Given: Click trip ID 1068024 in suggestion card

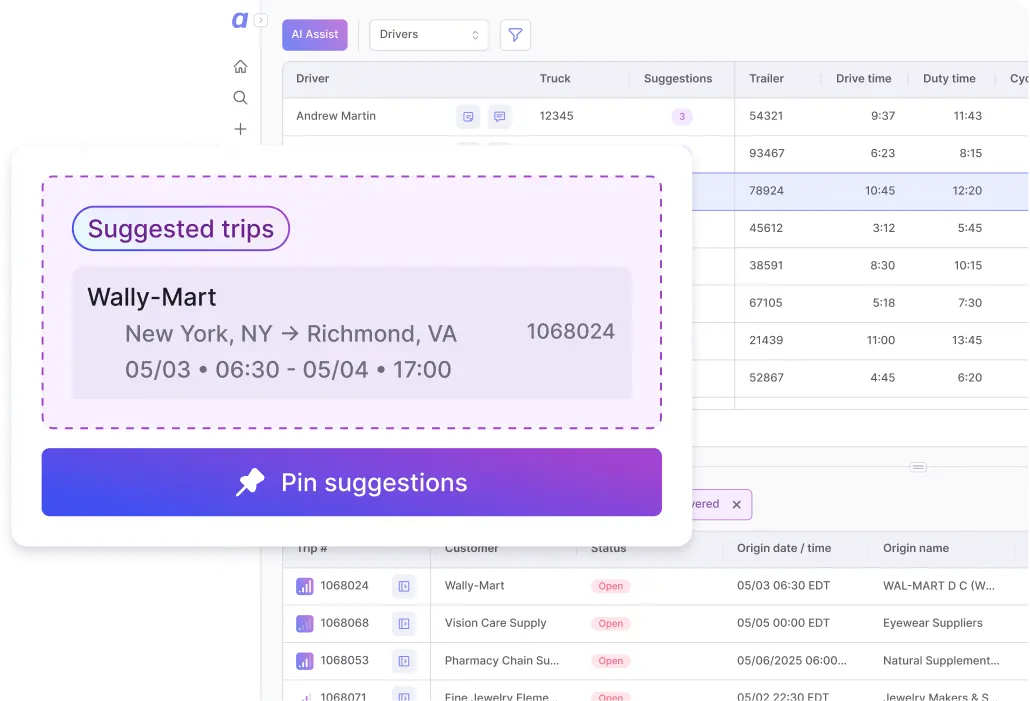Looking at the screenshot, I should 571,332.
